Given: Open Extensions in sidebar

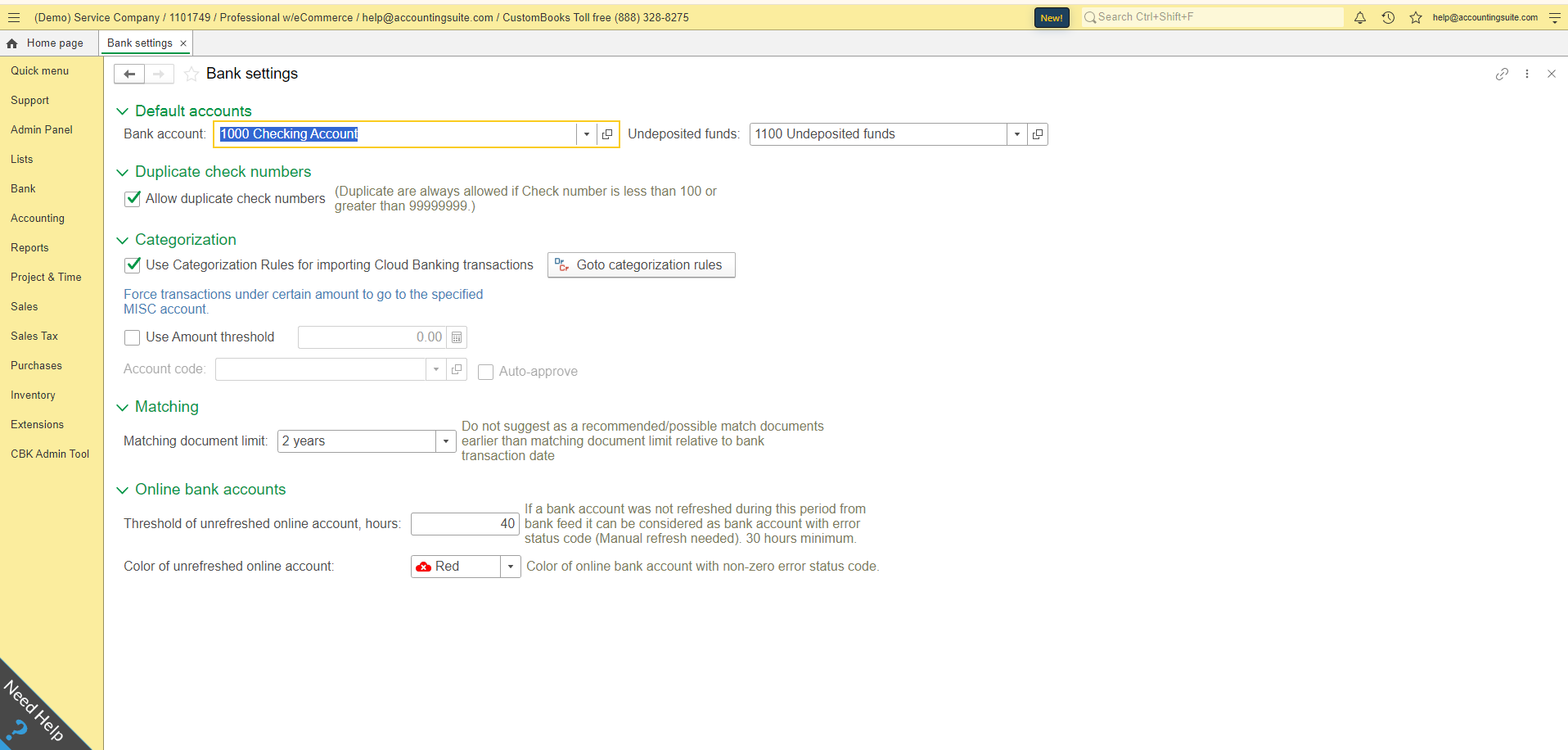Looking at the screenshot, I should (37, 425).
